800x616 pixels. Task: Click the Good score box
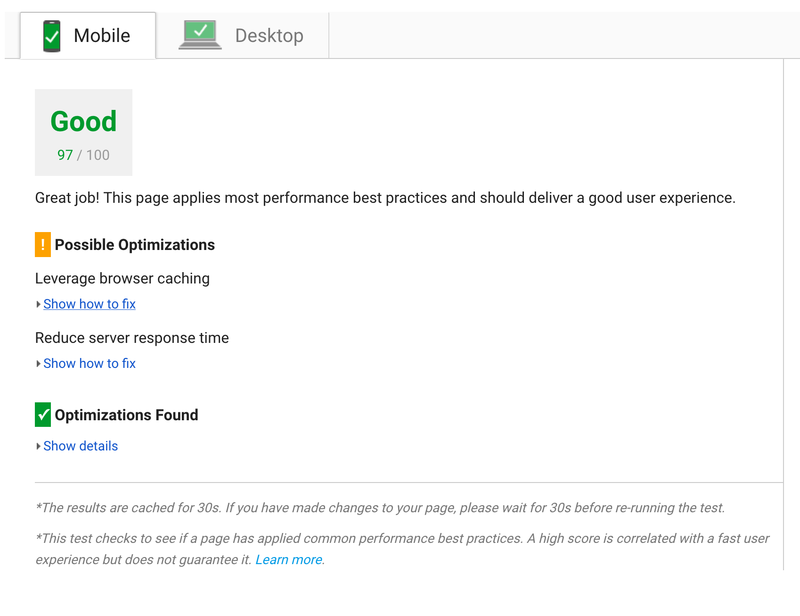84,133
